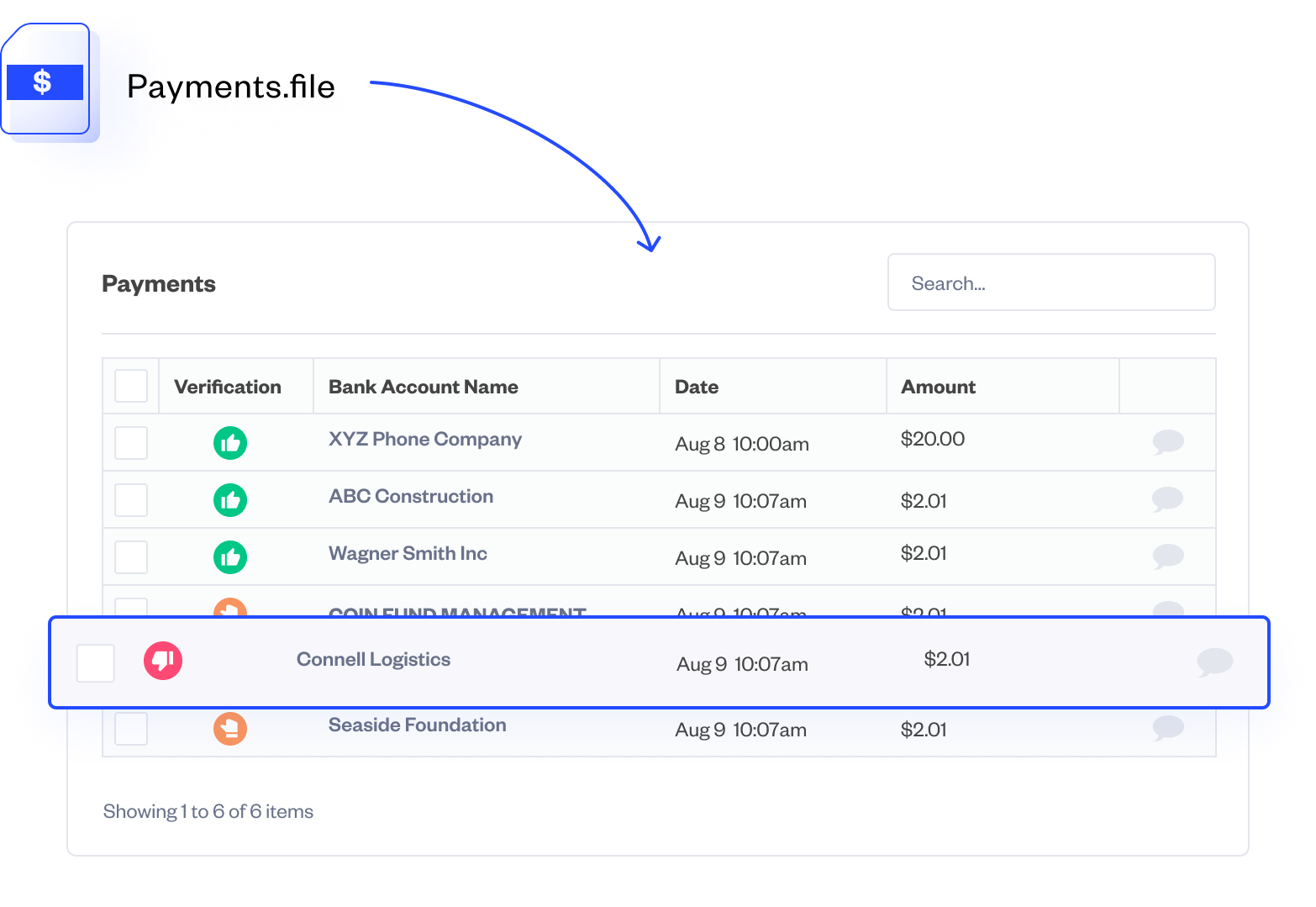The height and width of the screenshot is (907, 1316).
Task: Click the Search input field
Action: pyautogui.click(x=1051, y=282)
